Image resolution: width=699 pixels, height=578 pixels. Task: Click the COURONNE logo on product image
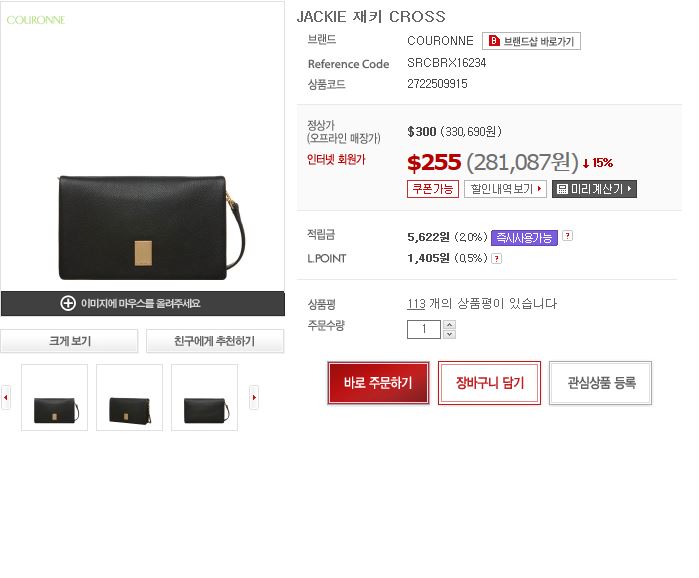pyautogui.click(x=36, y=20)
